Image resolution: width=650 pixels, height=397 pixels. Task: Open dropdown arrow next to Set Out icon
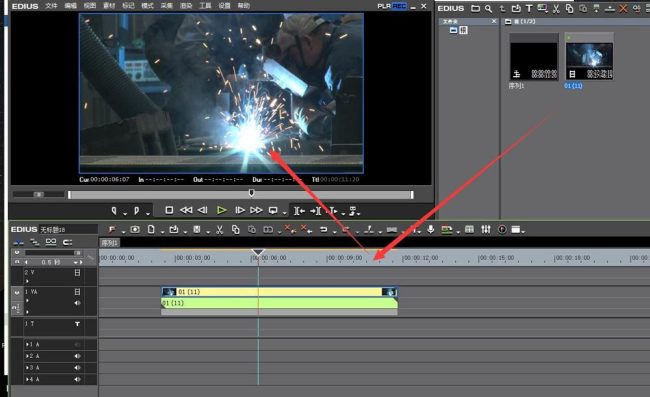148,213
